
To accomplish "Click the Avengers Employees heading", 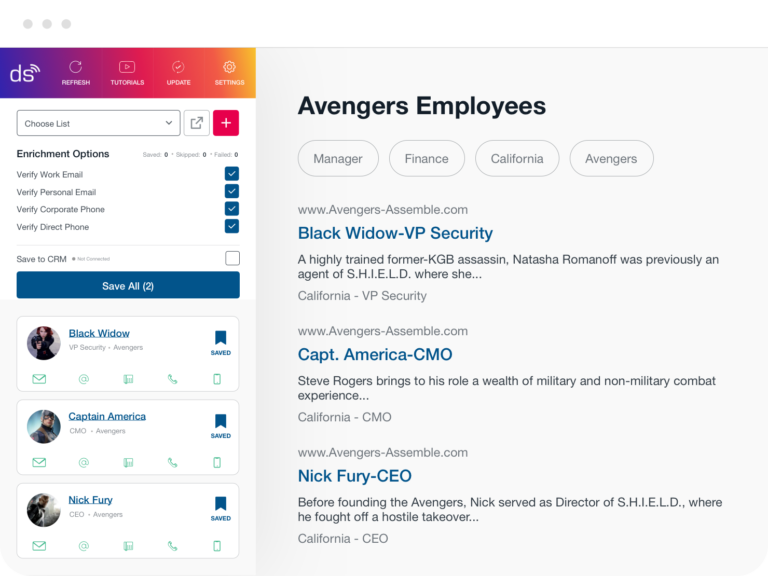I will pos(422,106).
